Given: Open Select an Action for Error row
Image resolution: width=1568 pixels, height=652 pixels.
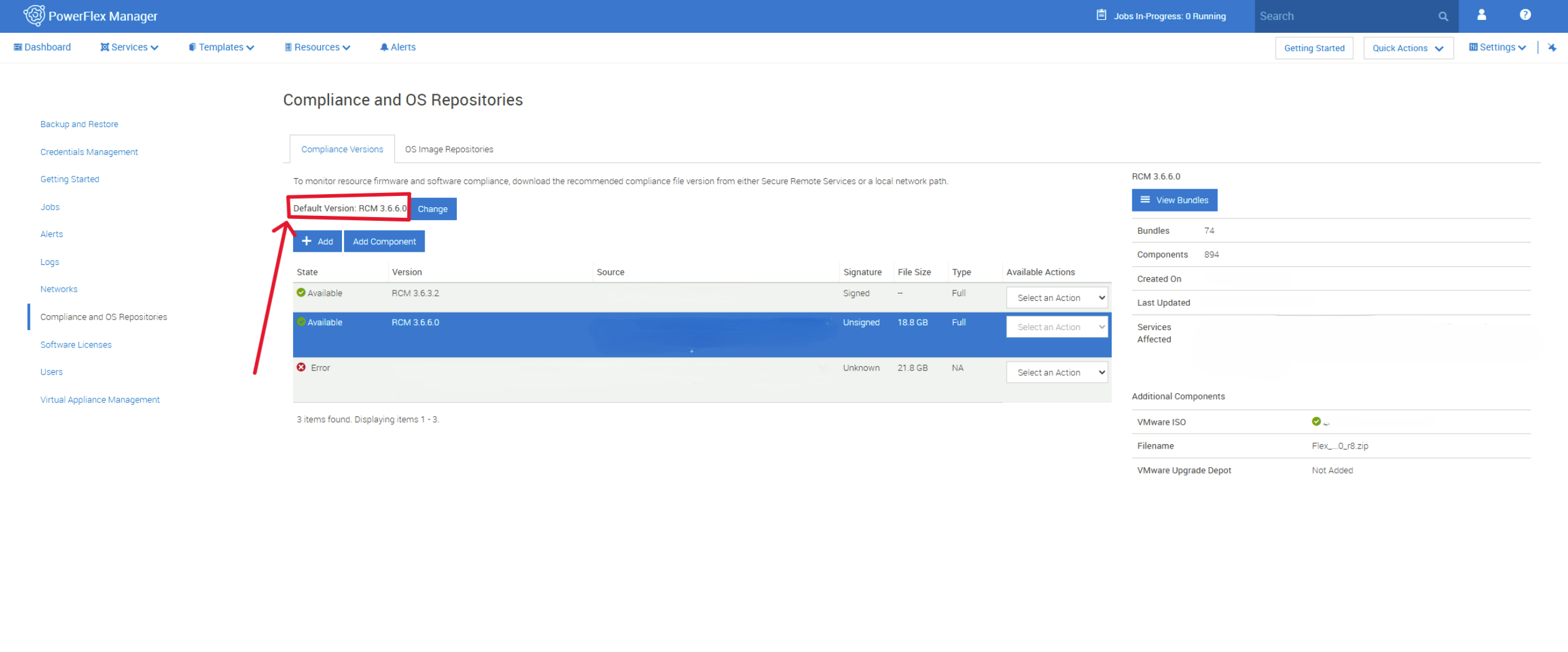Looking at the screenshot, I should point(1057,372).
